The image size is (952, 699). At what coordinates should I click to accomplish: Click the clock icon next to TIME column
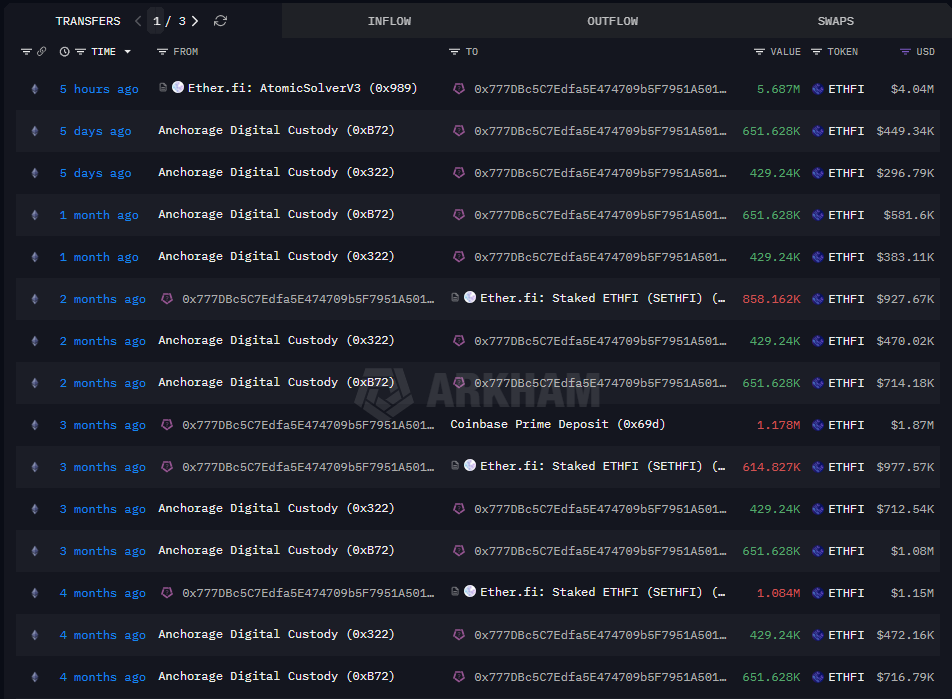(x=65, y=51)
